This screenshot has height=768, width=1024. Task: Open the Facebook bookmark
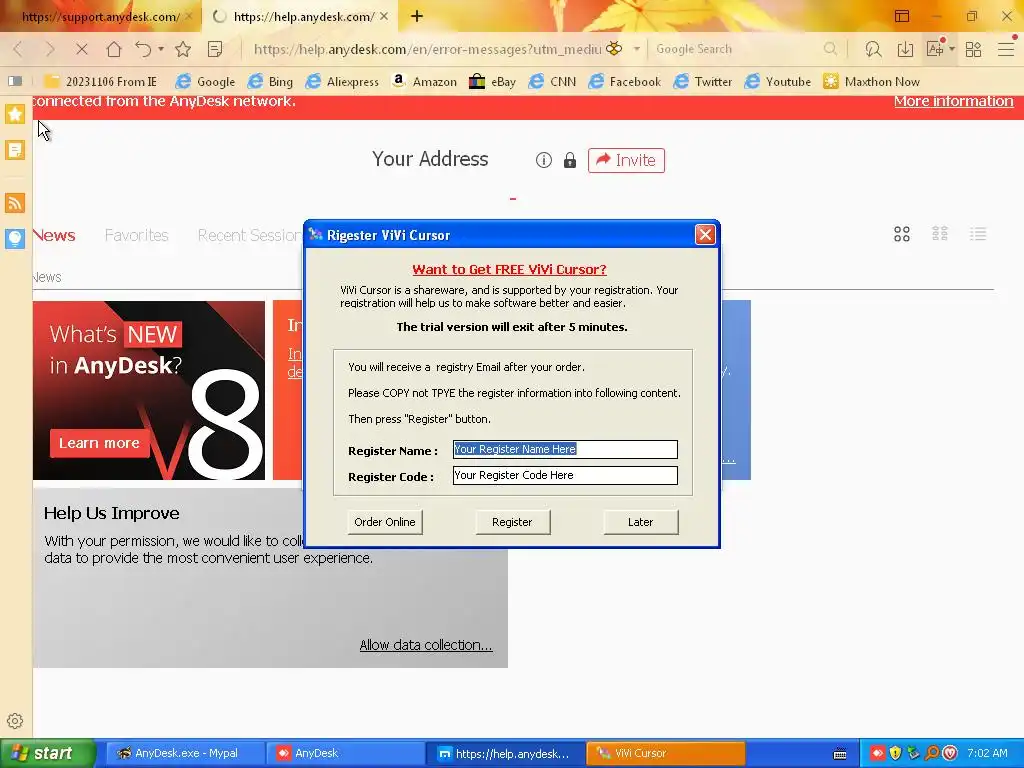pyautogui.click(x=625, y=82)
